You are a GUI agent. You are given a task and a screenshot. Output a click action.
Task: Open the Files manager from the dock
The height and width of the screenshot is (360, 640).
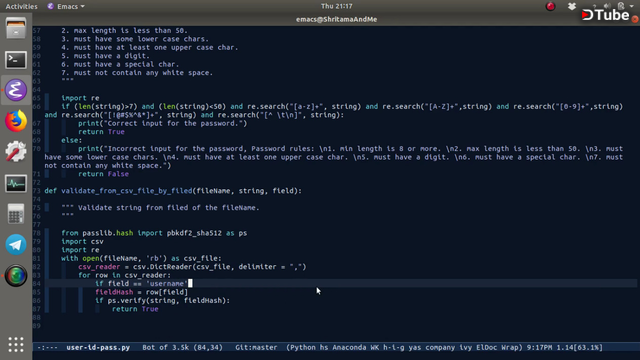tap(16, 29)
